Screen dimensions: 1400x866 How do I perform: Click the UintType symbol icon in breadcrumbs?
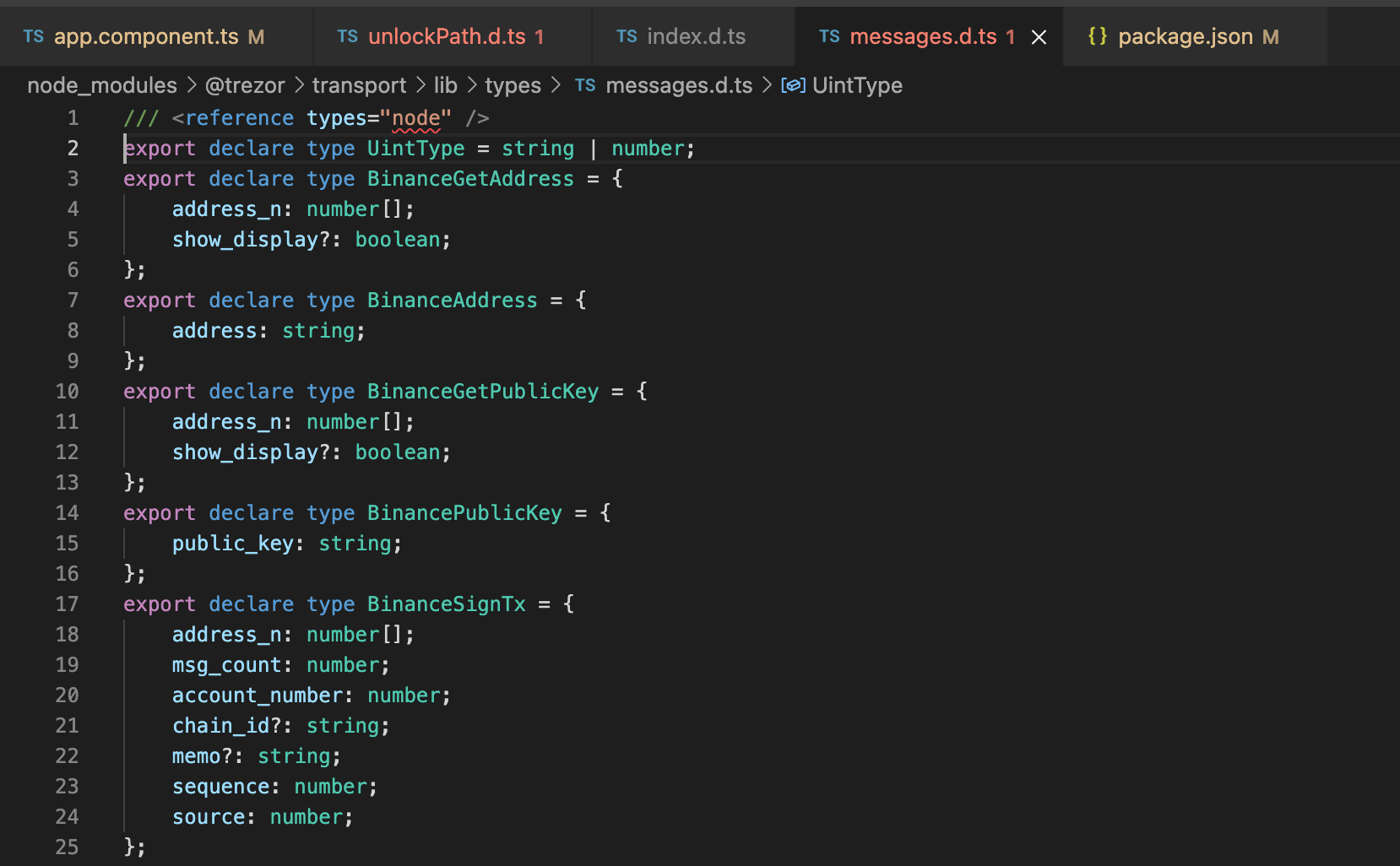click(793, 85)
